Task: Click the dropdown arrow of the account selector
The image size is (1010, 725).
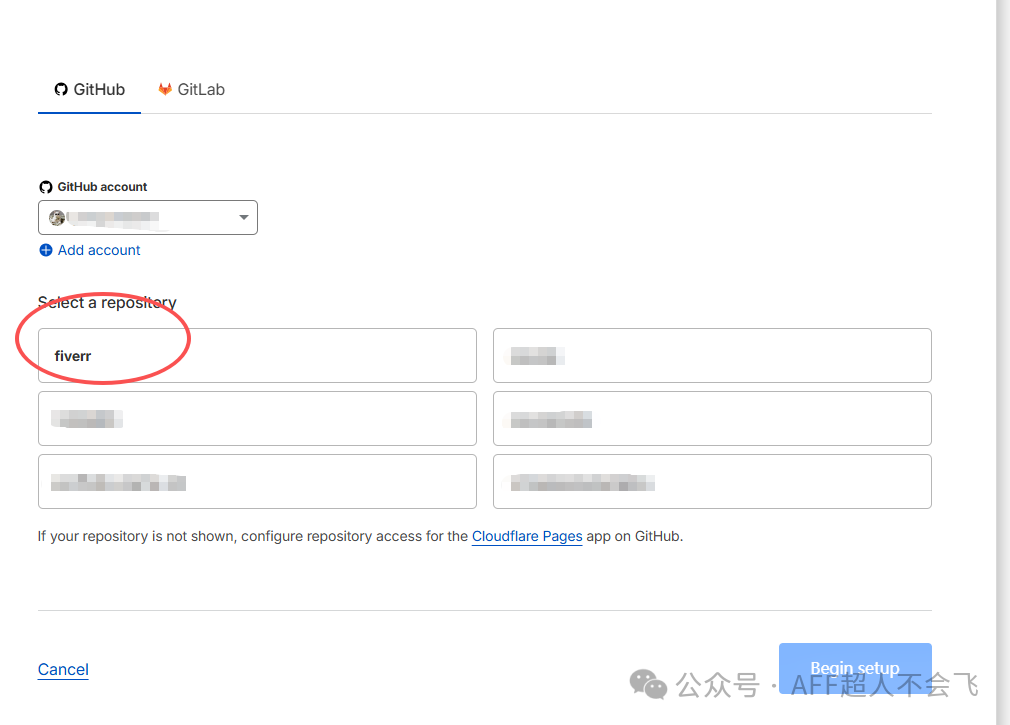Action: coord(243,218)
